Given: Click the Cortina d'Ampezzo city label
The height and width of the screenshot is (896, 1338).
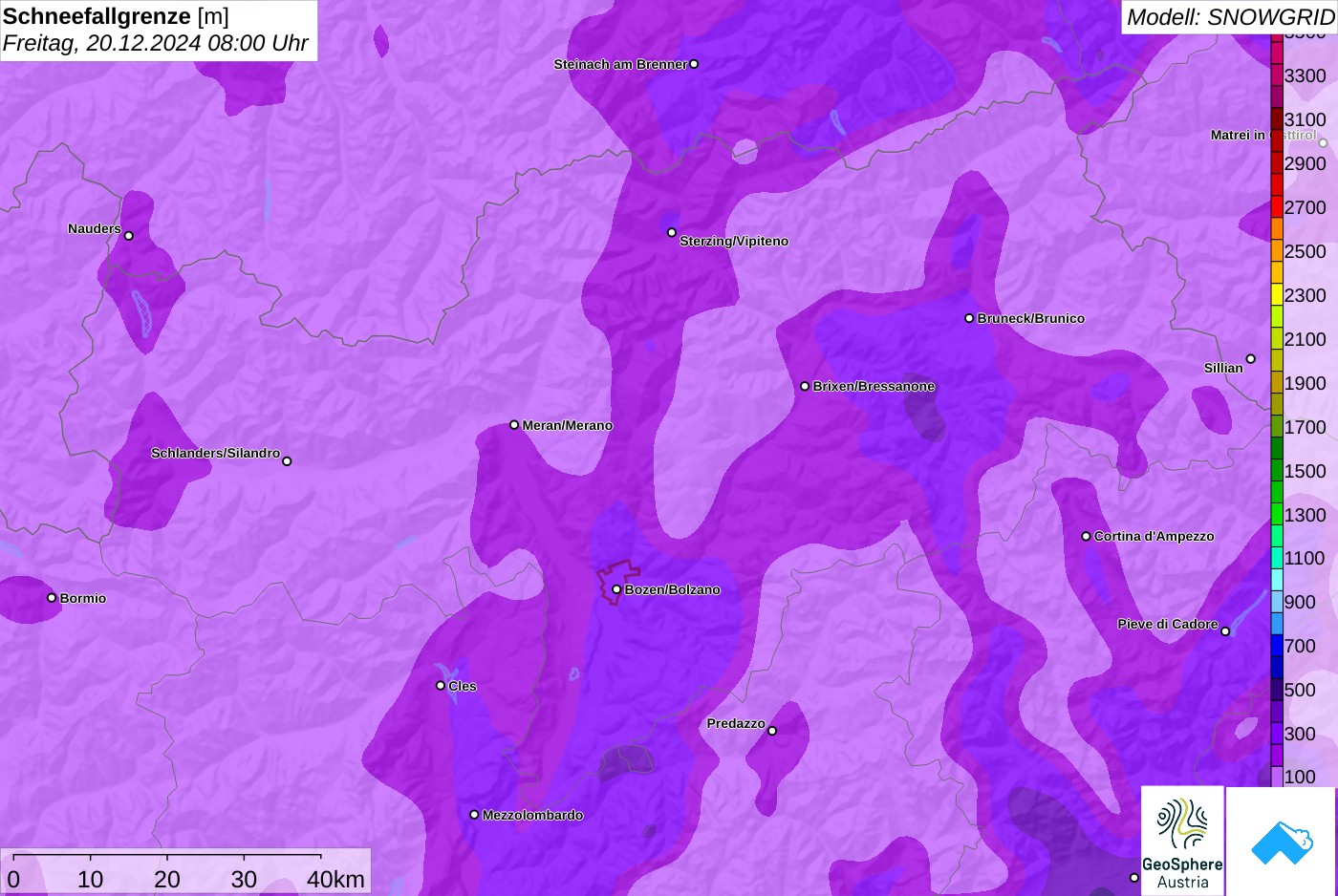Looking at the screenshot, I should [x=1155, y=536].
